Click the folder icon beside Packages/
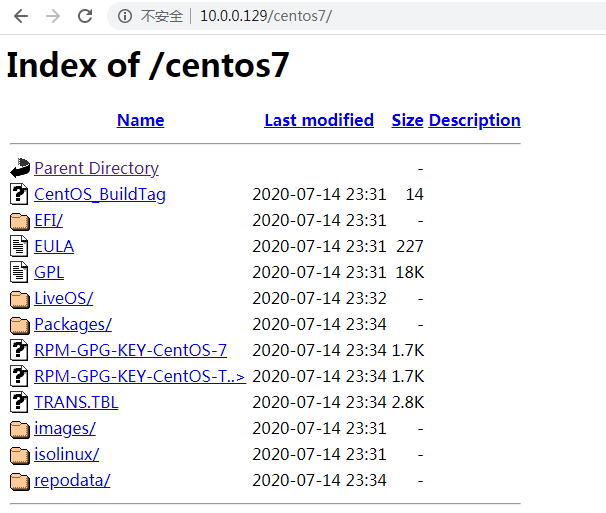Screen dimensions: 606x513 click(x=20, y=324)
